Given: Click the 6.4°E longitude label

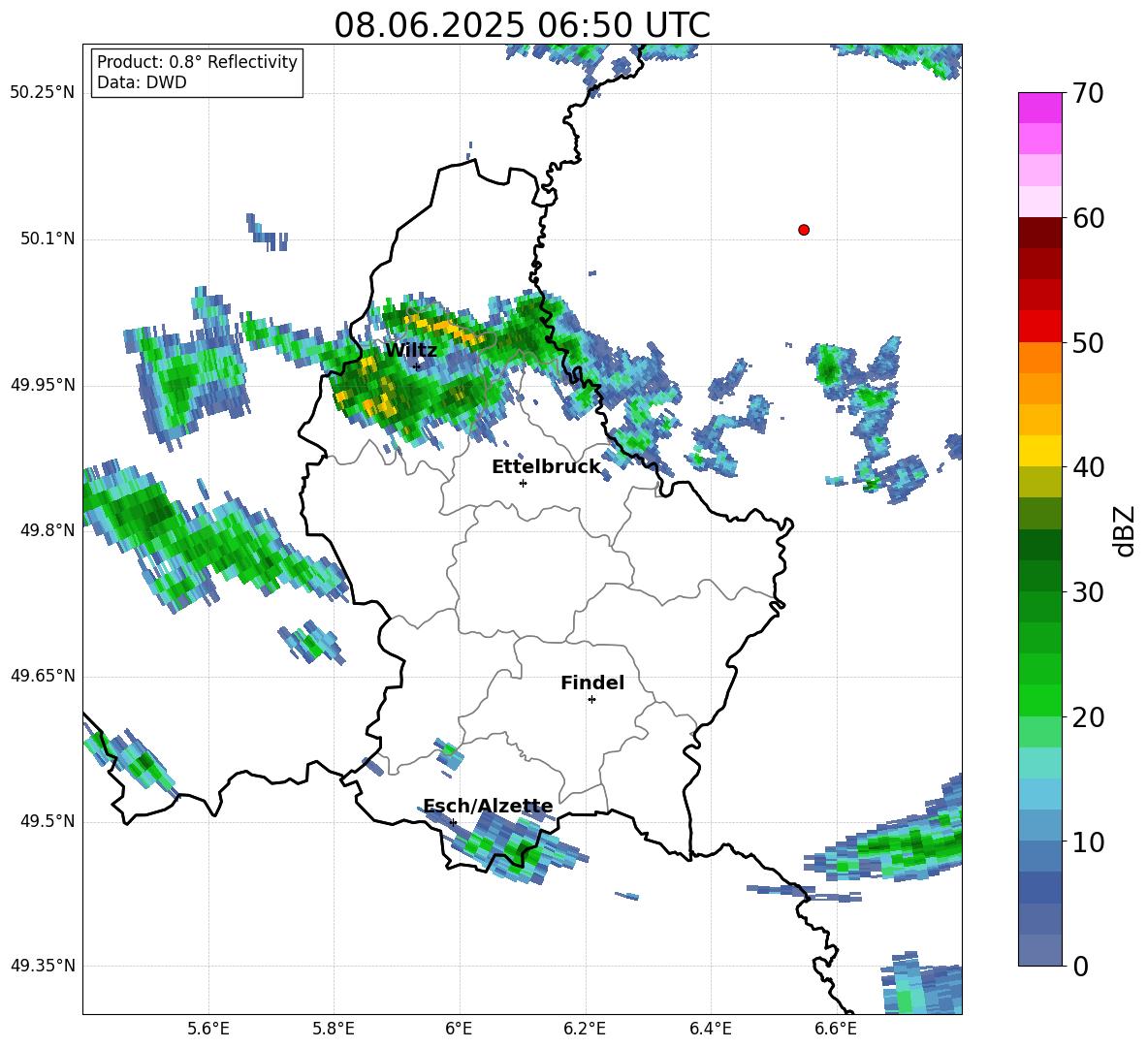Looking at the screenshot, I should 710,1029.
